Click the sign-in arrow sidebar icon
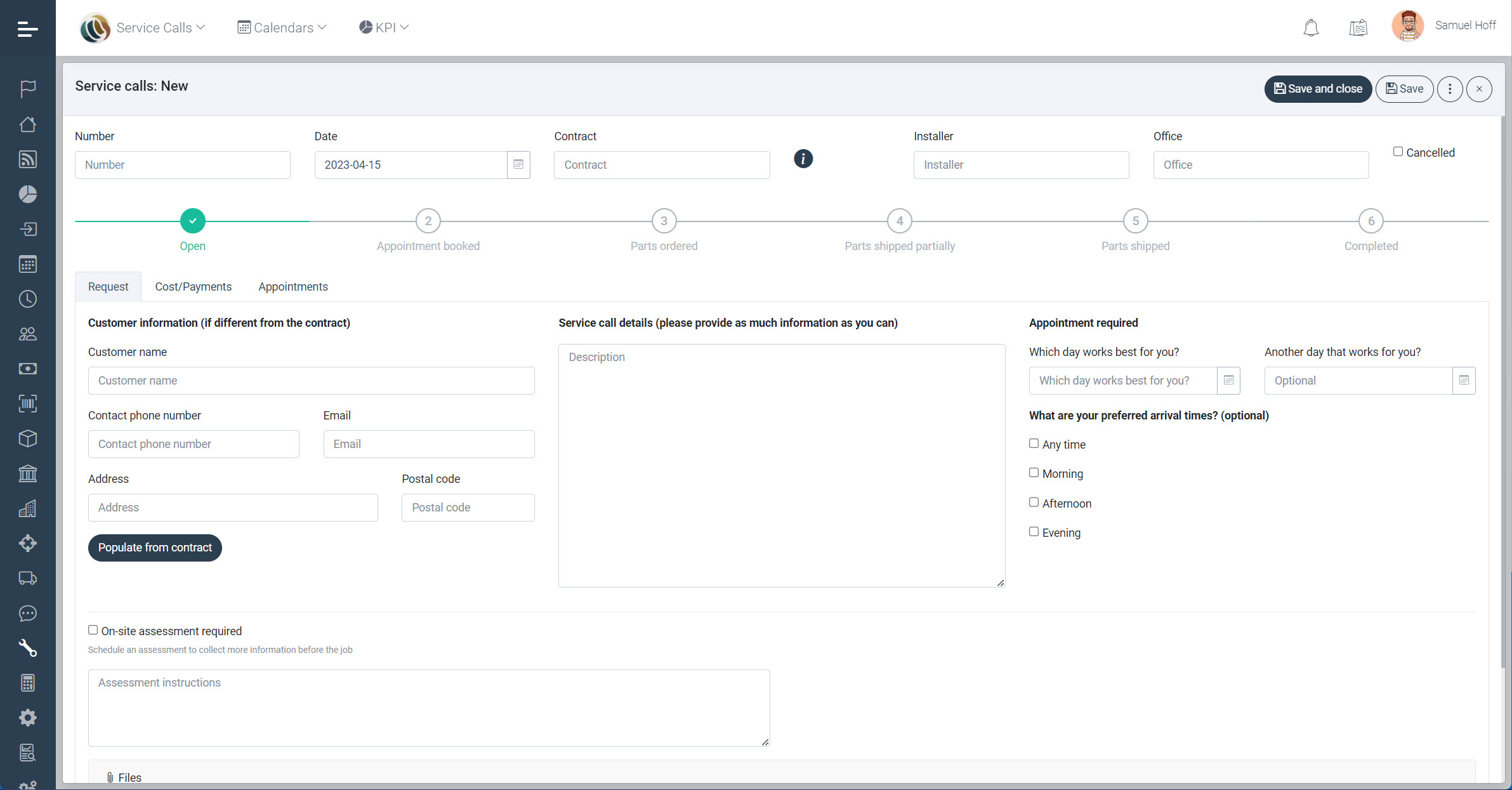The image size is (1512, 790). click(x=27, y=229)
